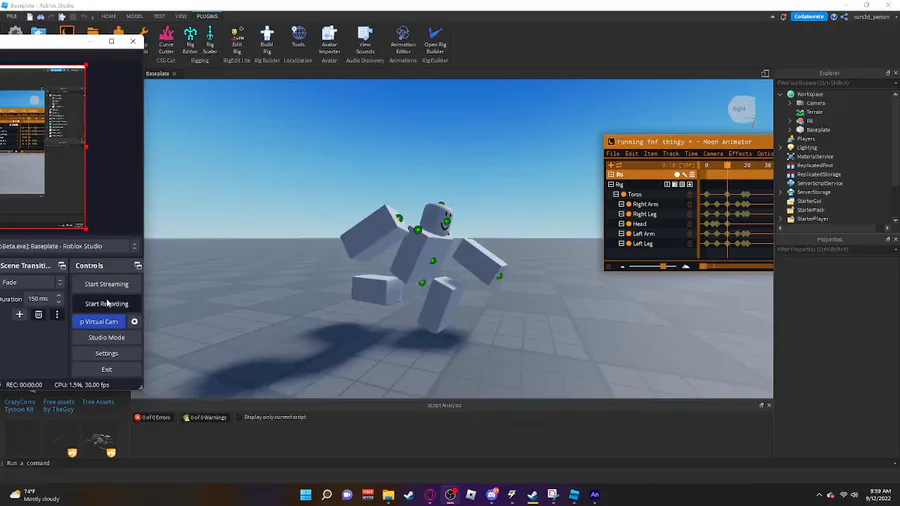The width and height of the screenshot is (900, 506).
Task: Click Start Streaming in OBS
Action: tap(107, 284)
